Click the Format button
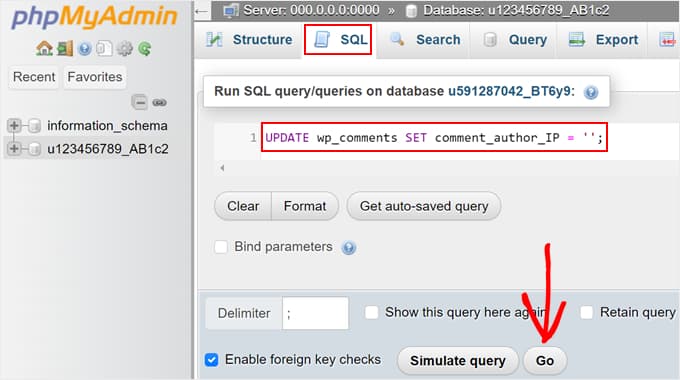 tap(305, 206)
